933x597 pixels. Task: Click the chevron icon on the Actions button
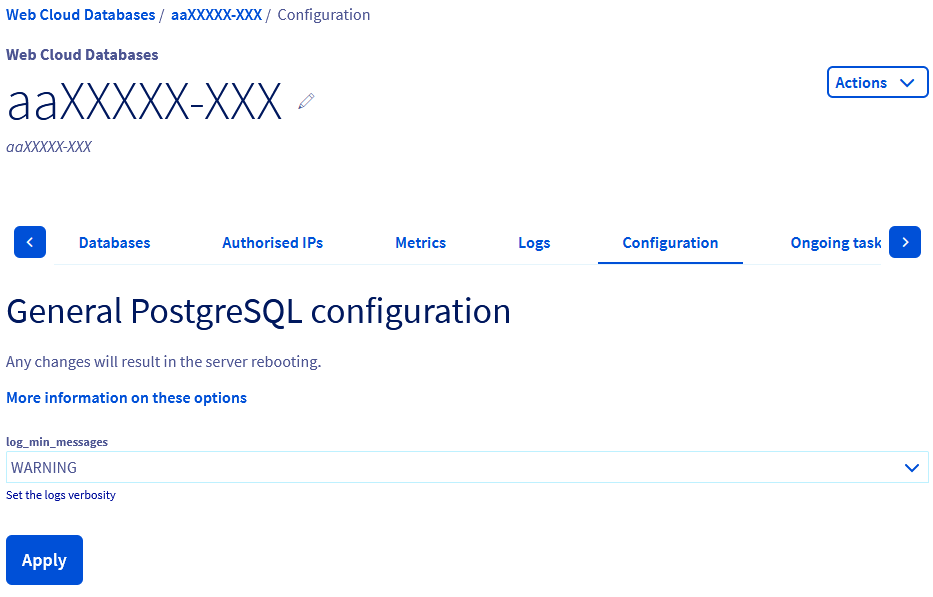[908, 82]
